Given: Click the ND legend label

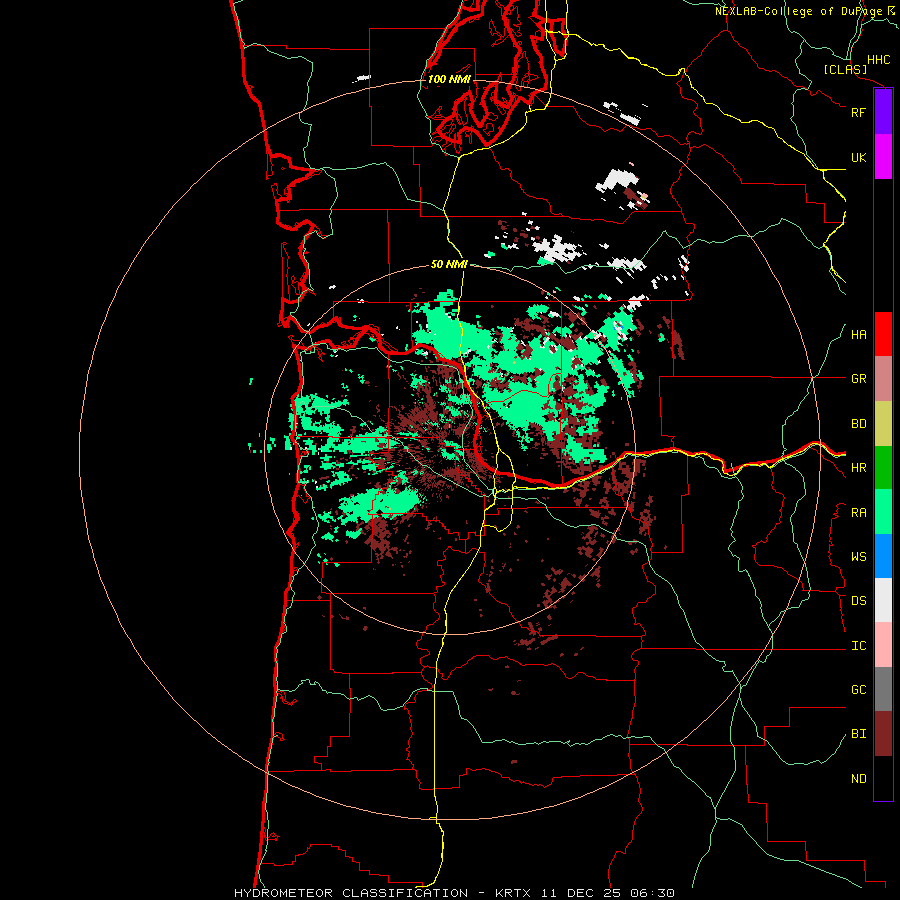Looking at the screenshot, I should click(858, 779).
